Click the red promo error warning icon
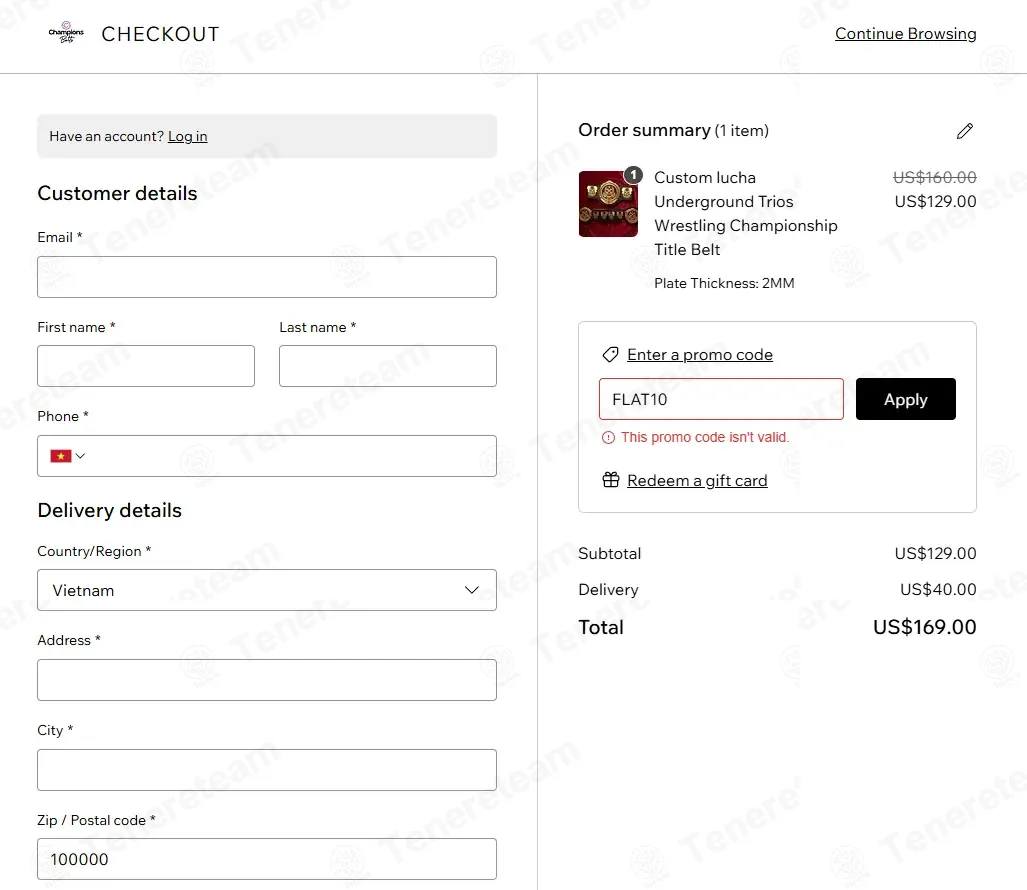Image resolution: width=1027 pixels, height=890 pixels. 608,437
